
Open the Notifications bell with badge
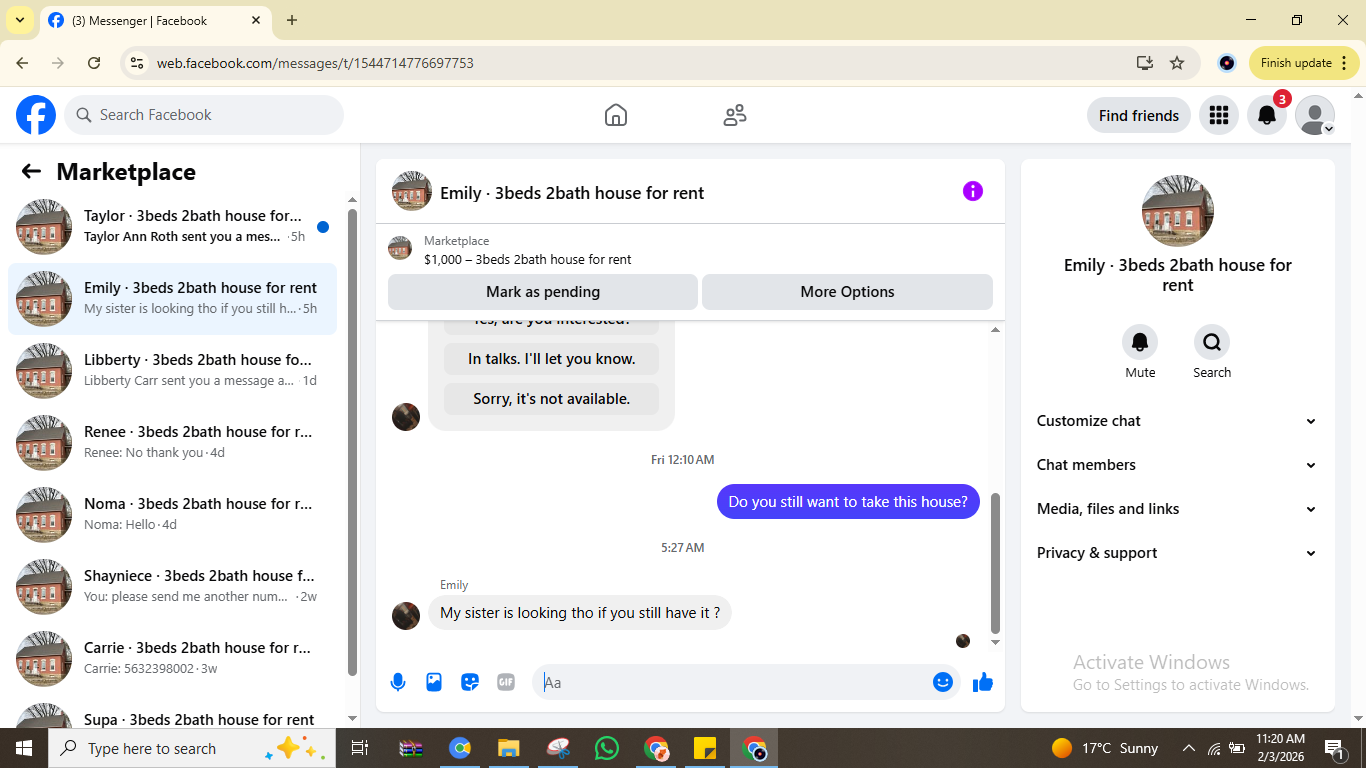coord(1267,115)
